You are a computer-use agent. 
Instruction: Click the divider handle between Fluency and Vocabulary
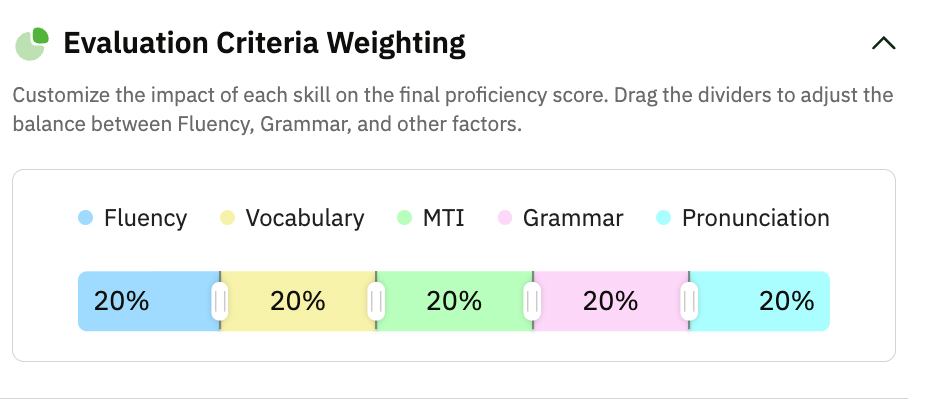[x=220, y=301]
